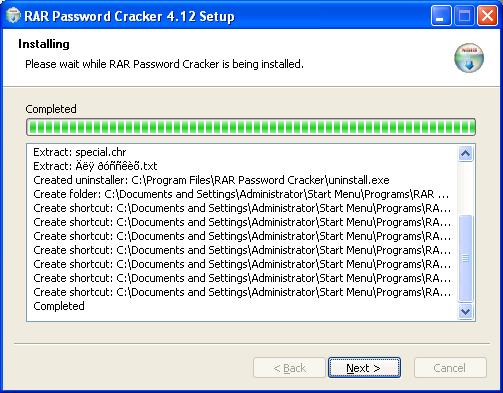Close the RAR Password Cracker Setup window

pos(487,16)
